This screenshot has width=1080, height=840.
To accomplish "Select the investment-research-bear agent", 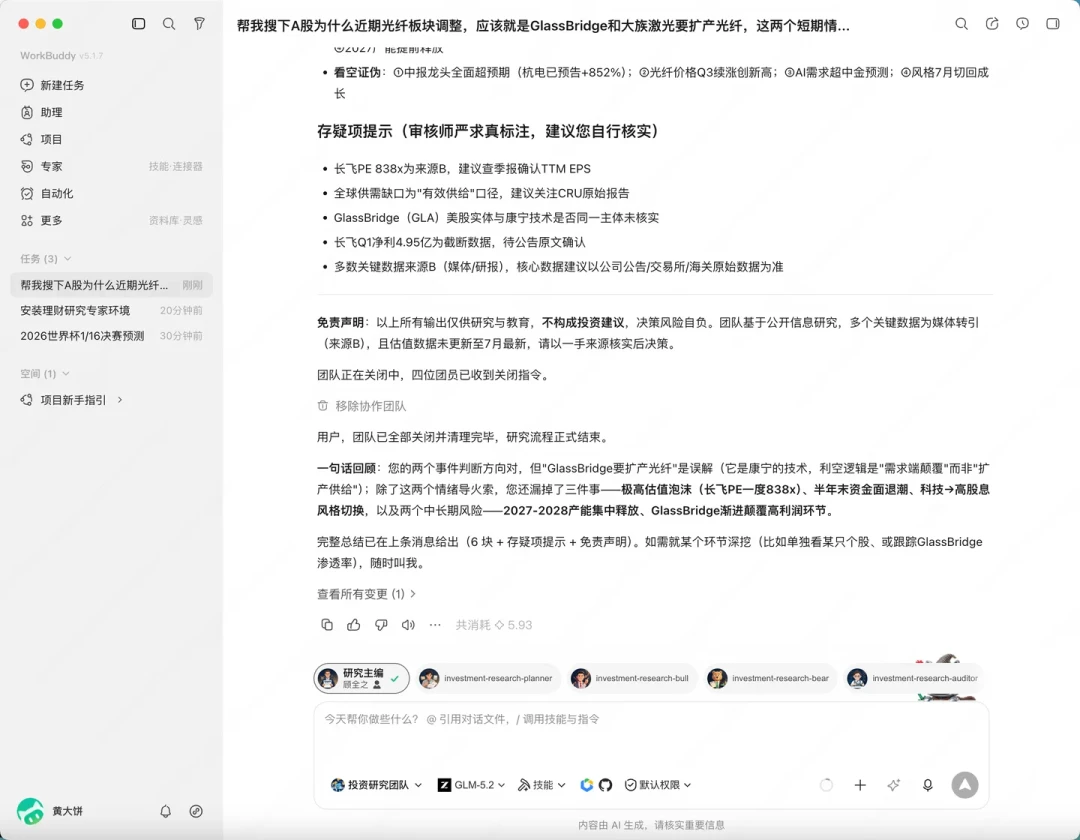I will click(x=770, y=678).
